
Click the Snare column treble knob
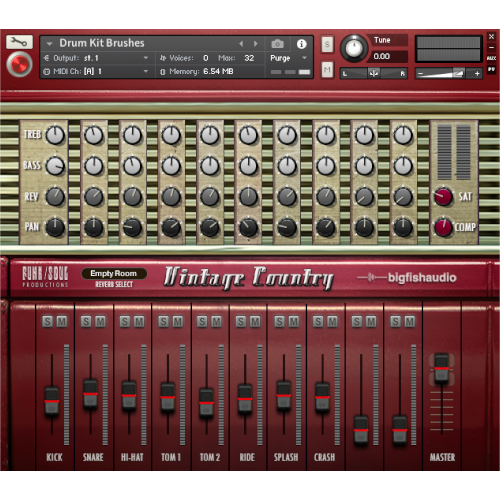pos(94,135)
